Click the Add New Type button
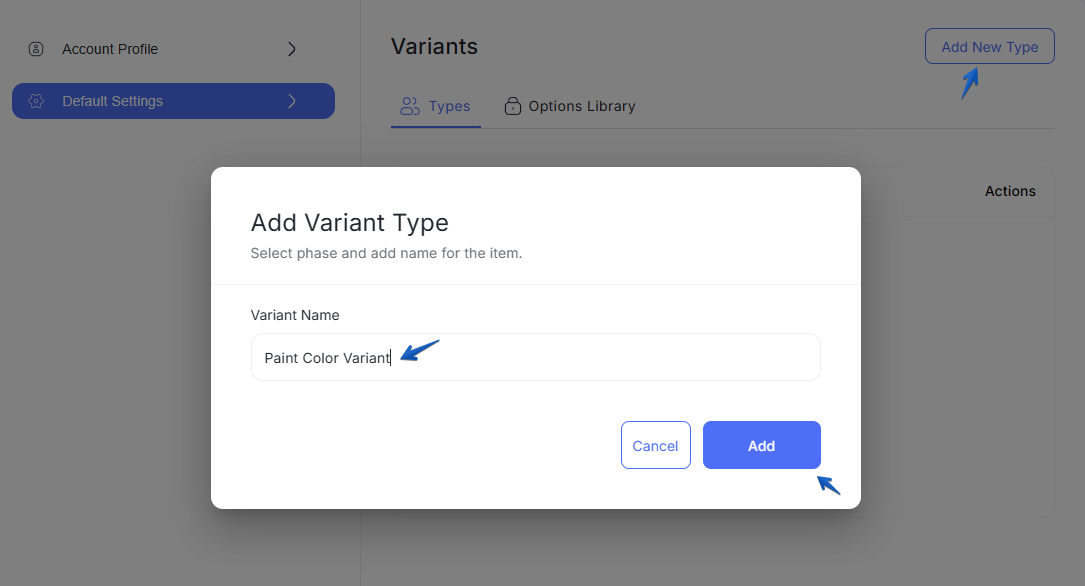Image resolution: width=1085 pixels, height=586 pixels. coord(990,46)
